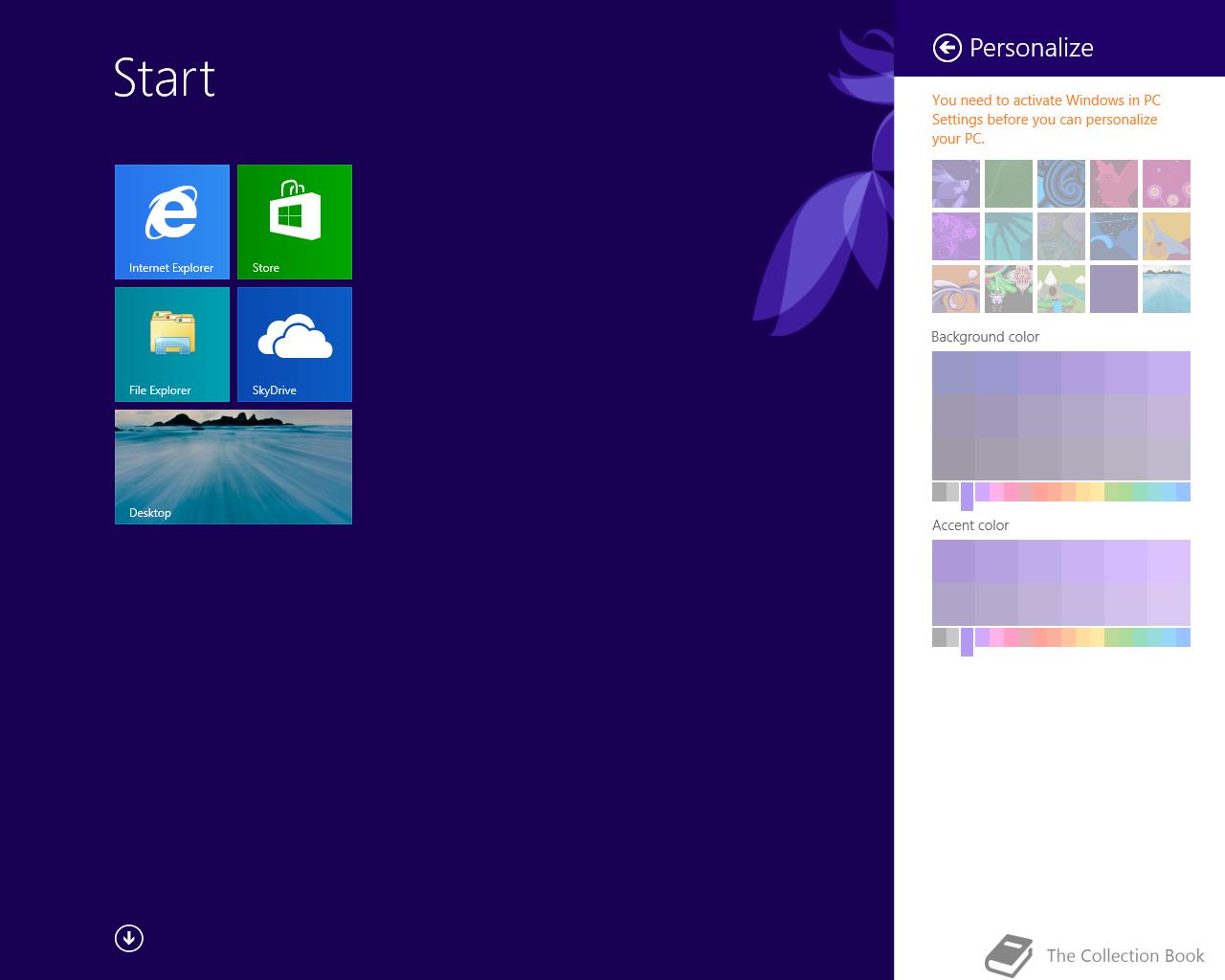Pick the yellow background with a creature
The height and width of the screenshot is (980, 1225).
pyautogui.click(x=1167, y=236)
